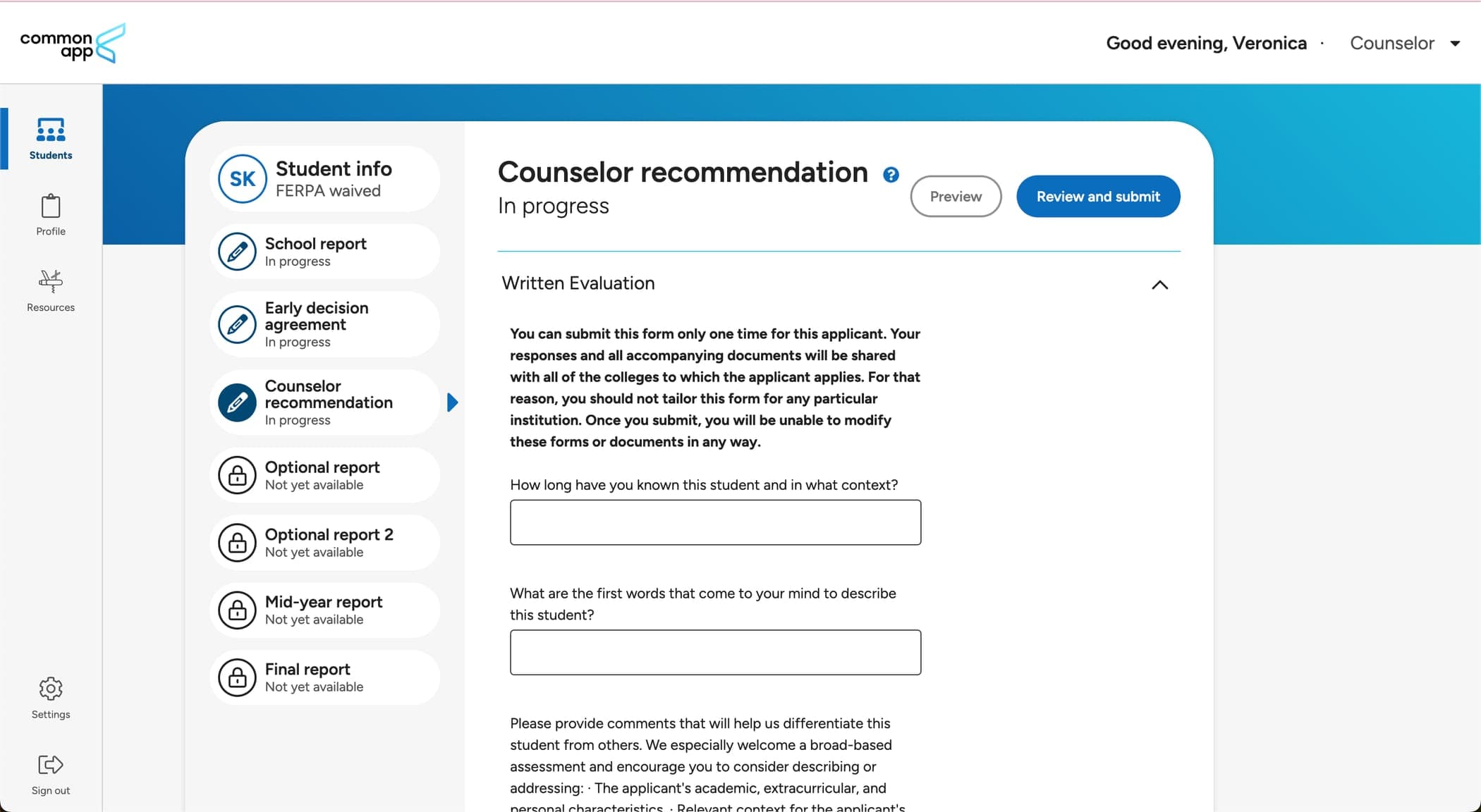Click the Resources icon in sidebar

[50, 281]
